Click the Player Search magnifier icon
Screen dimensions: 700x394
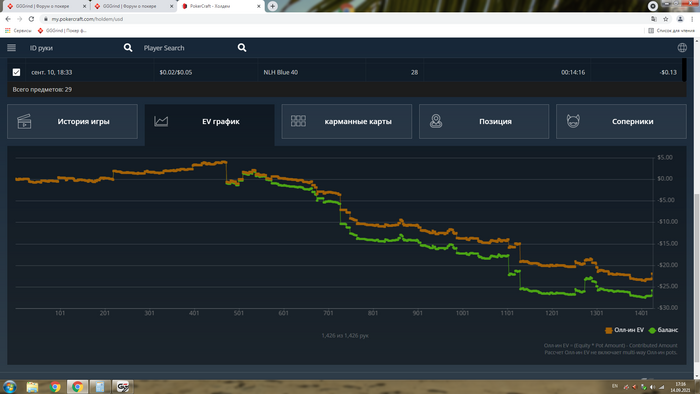pyautogui.click(x=242, y=48)
